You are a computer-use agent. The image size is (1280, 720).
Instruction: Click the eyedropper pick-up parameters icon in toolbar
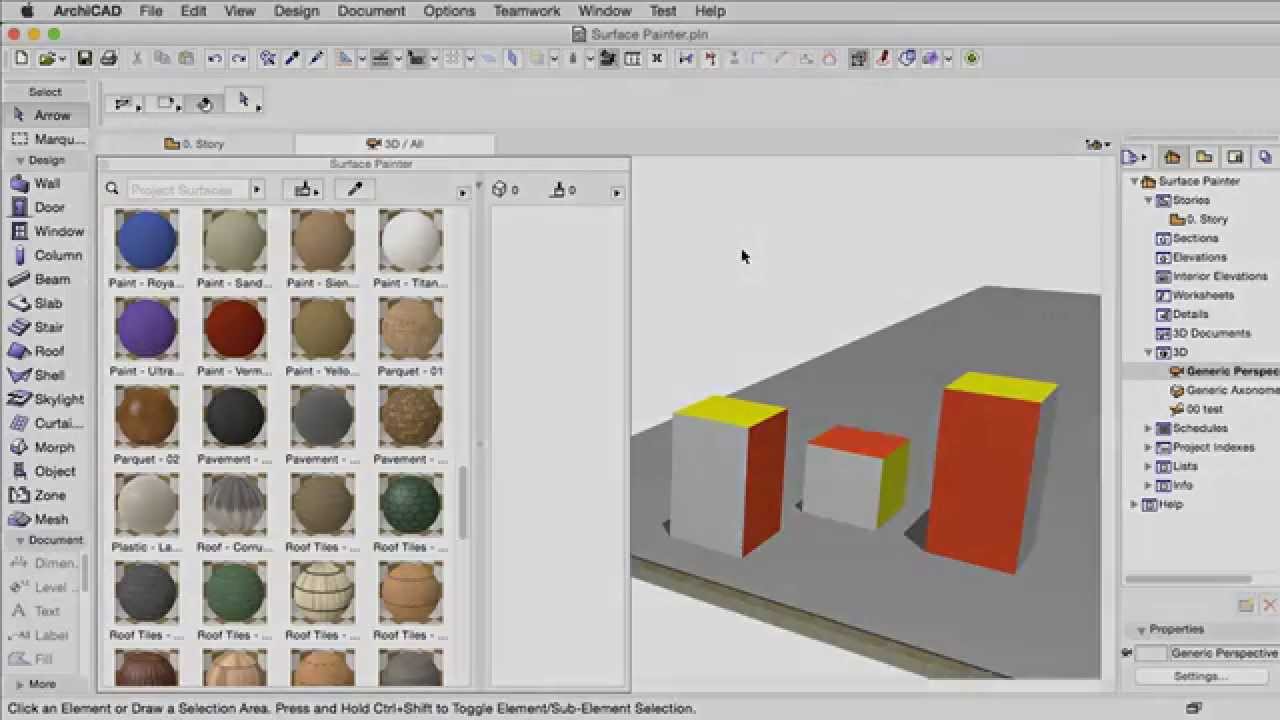[x=293, y=59]
